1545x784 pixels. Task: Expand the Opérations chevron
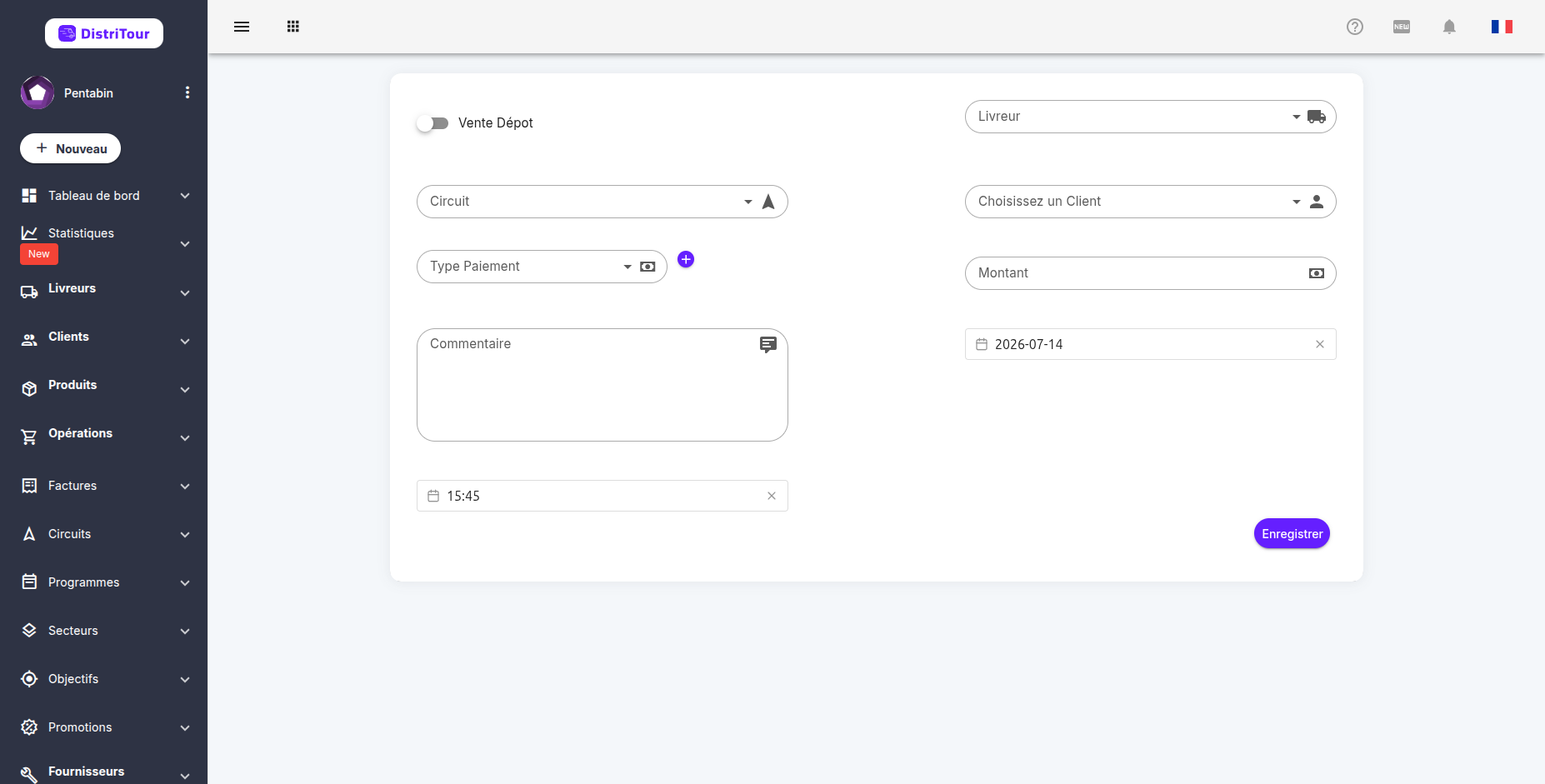(185, 438)
